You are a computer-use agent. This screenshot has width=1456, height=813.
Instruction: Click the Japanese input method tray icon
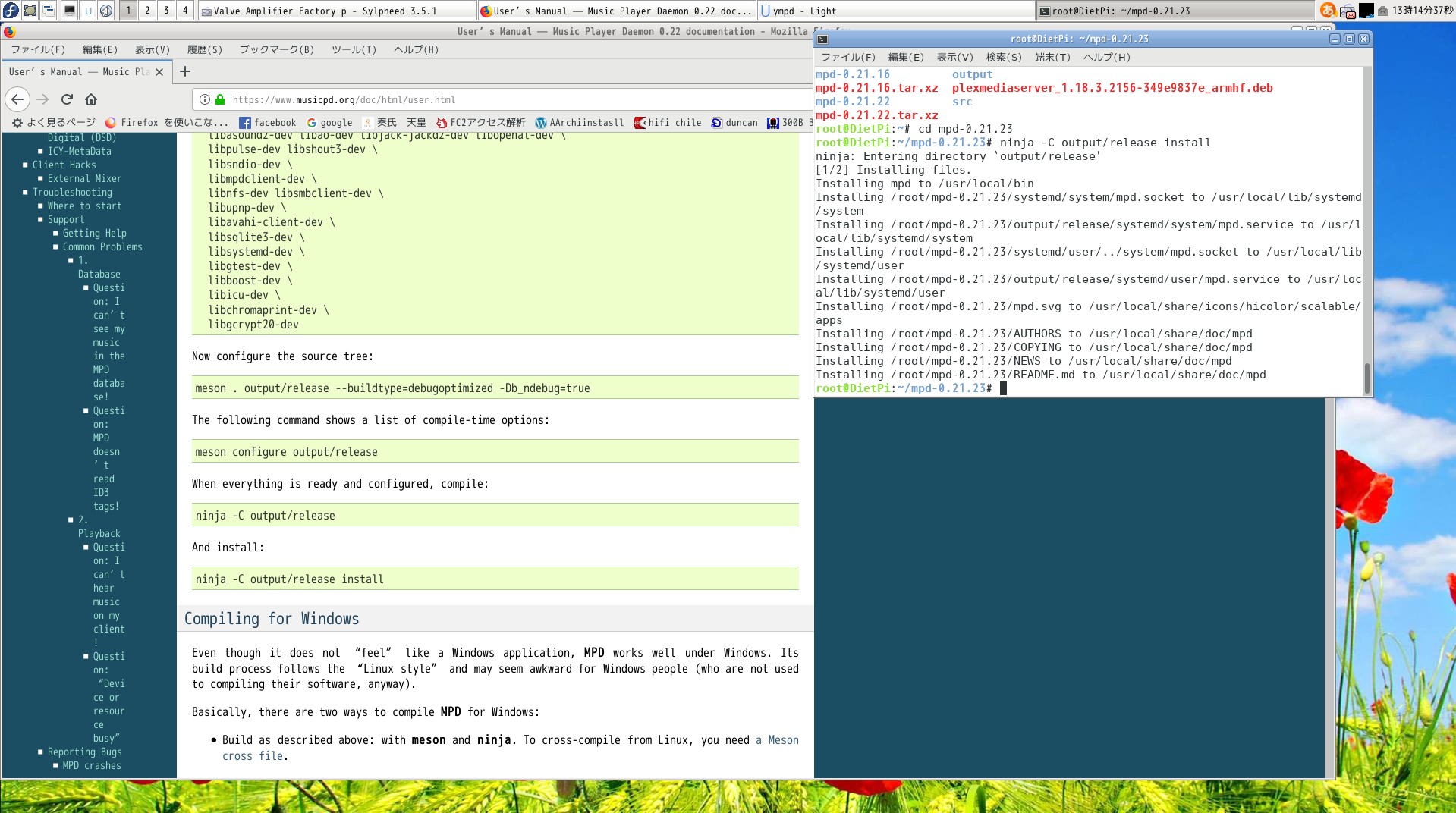pos(1328,11)
